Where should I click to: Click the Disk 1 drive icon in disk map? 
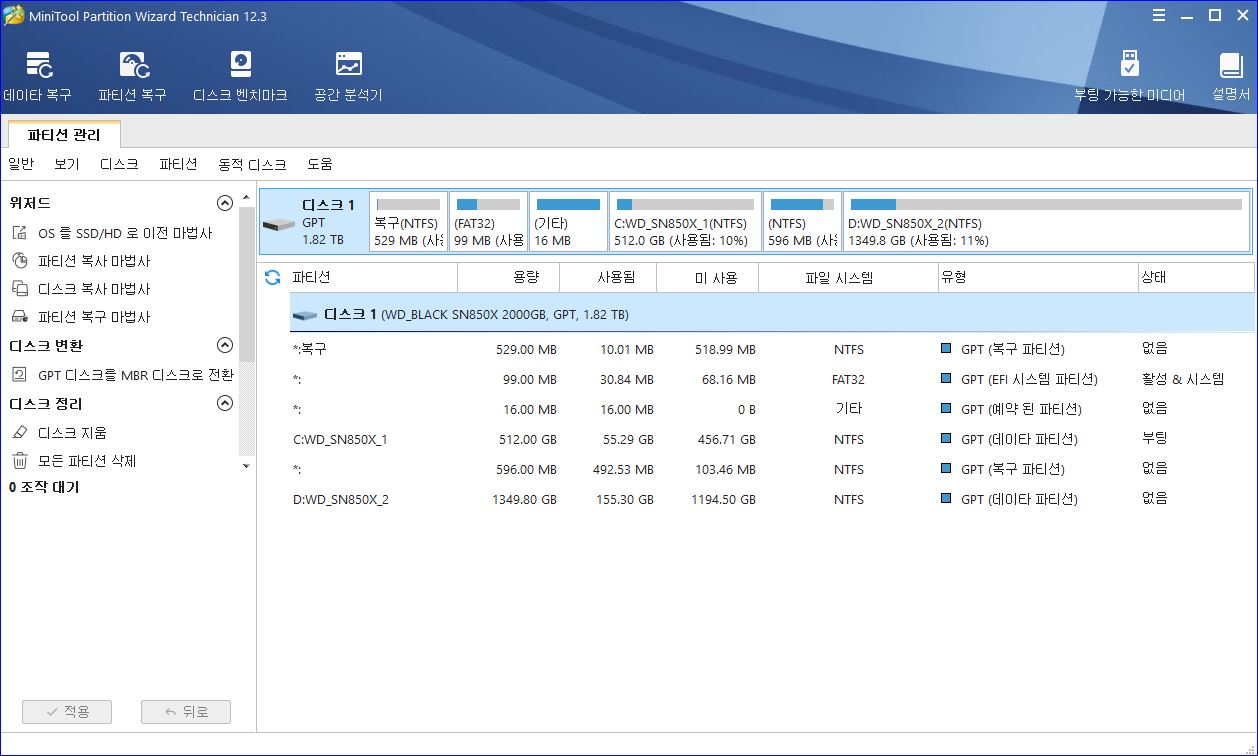(279, 224)
